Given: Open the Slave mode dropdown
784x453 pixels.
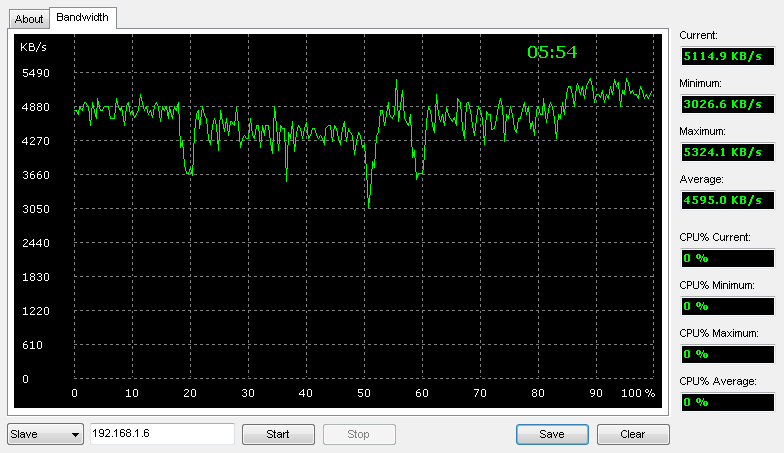Looking at the screenshot, I should coord(45,434).
